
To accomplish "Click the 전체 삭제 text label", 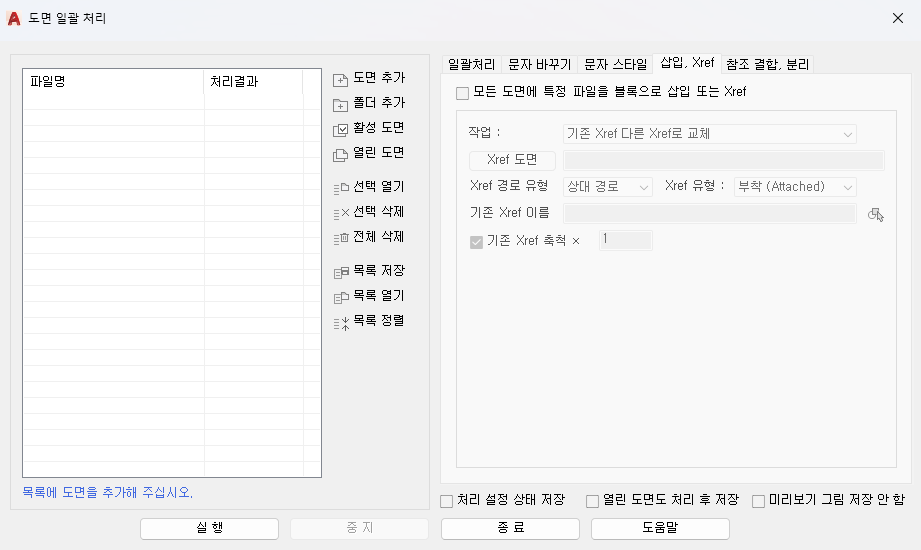I will (379, 237).
